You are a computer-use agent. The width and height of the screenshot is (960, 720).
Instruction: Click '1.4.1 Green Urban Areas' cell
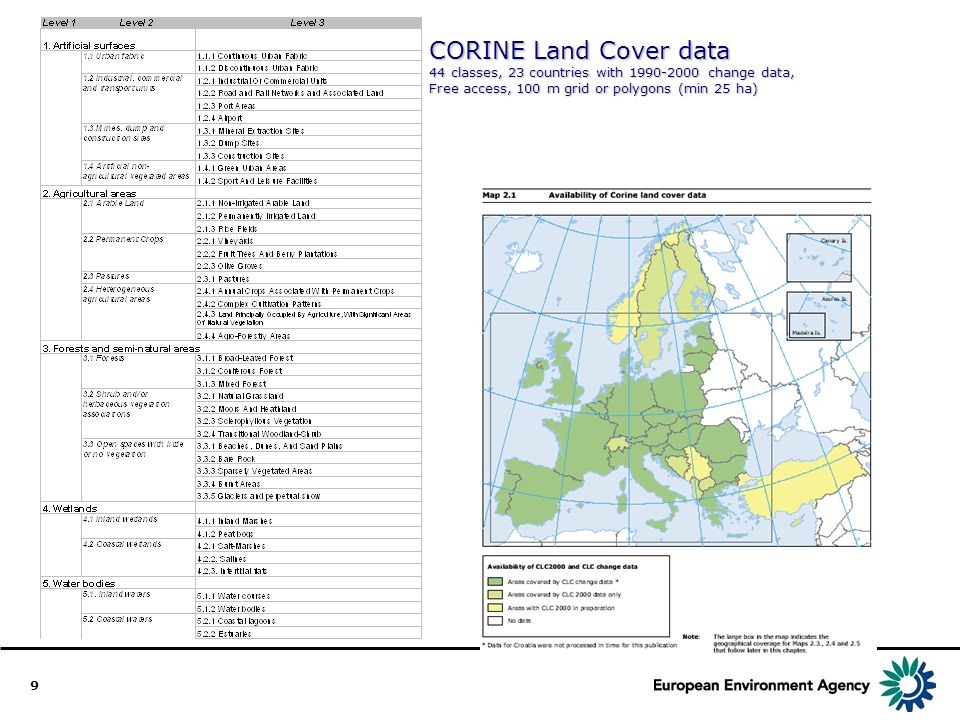(x=309, y=168)
